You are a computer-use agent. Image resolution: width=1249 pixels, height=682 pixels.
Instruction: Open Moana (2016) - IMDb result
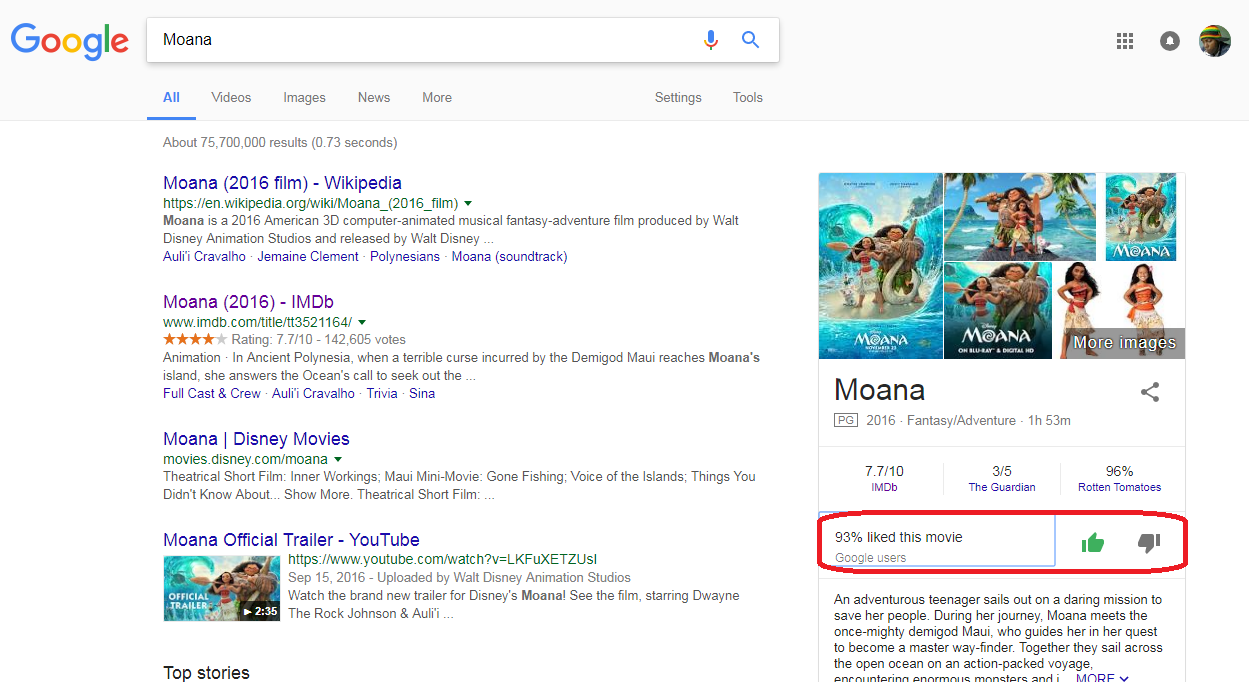248,302
